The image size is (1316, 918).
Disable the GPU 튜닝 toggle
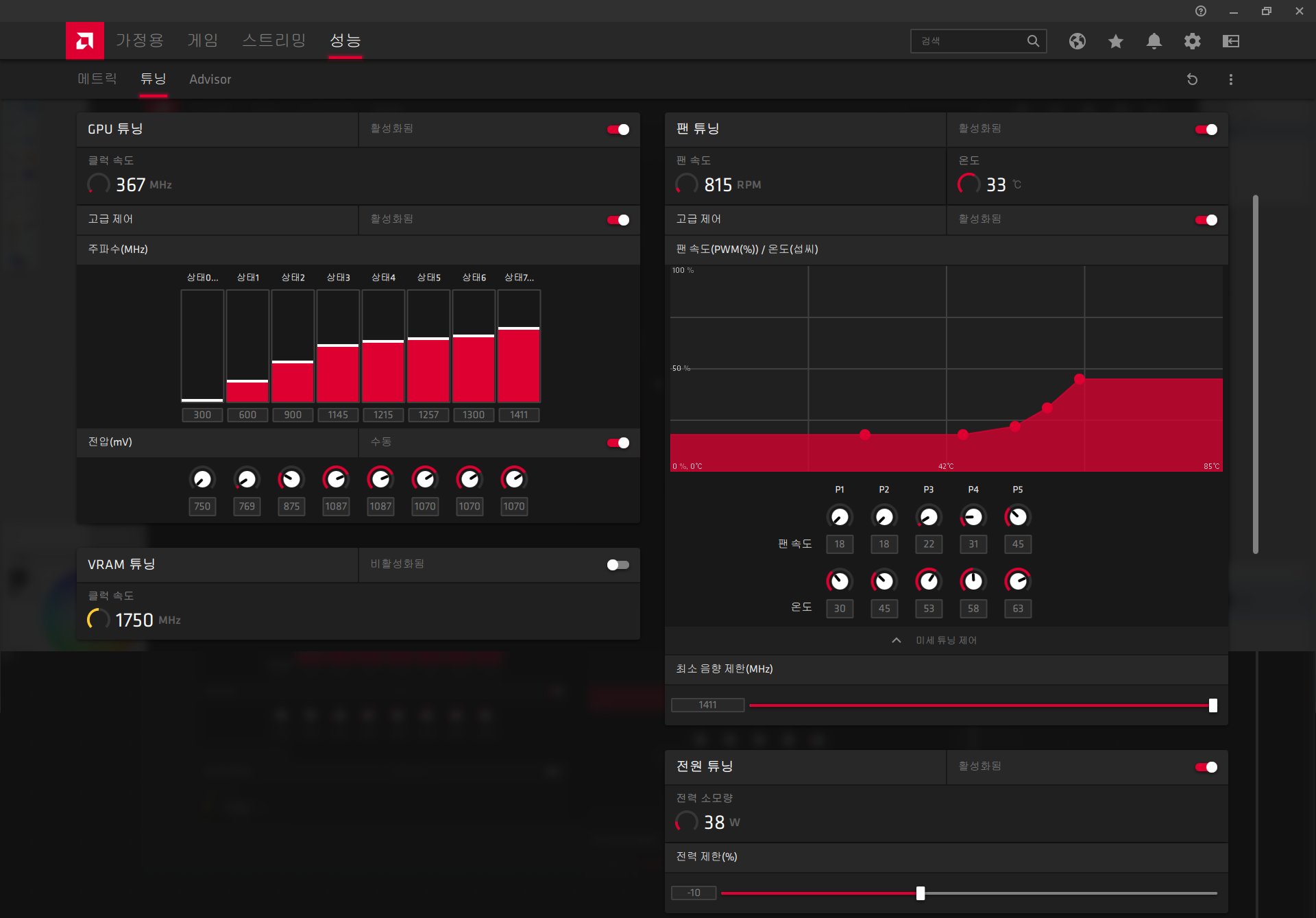click(618, 130)
